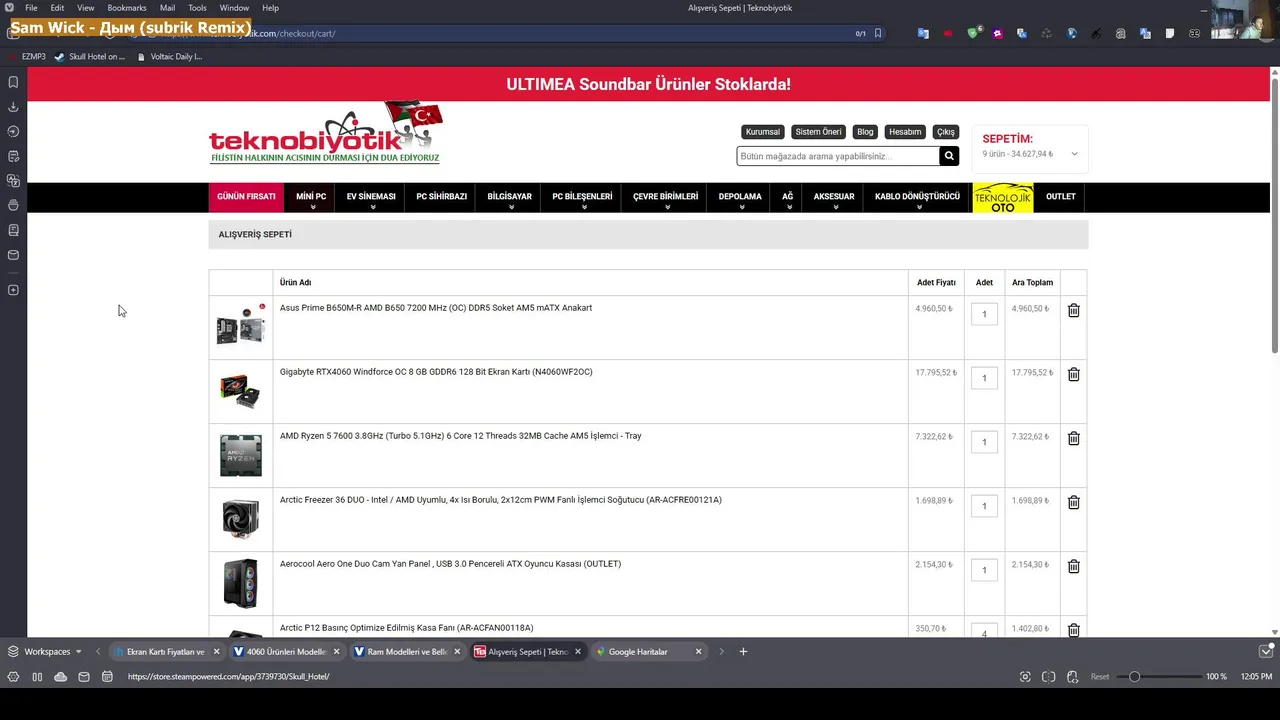This screenshot has height=720, width=1280.
Task: Open the Bookmarks panel in sidebar
Action: point(13,82)
